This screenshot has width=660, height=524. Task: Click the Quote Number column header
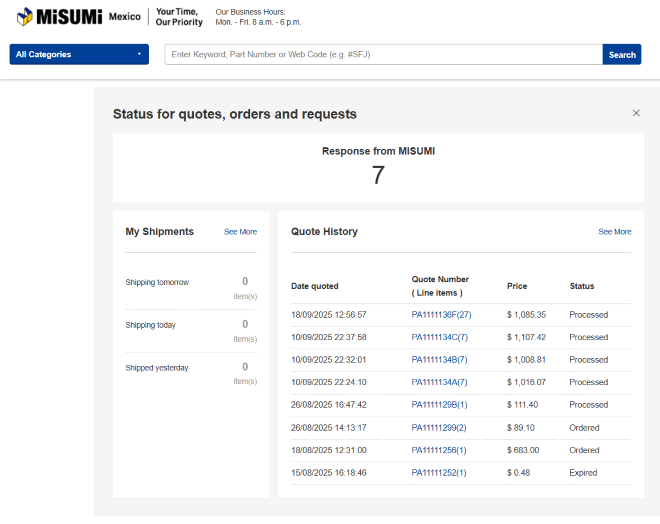point(440,286)
